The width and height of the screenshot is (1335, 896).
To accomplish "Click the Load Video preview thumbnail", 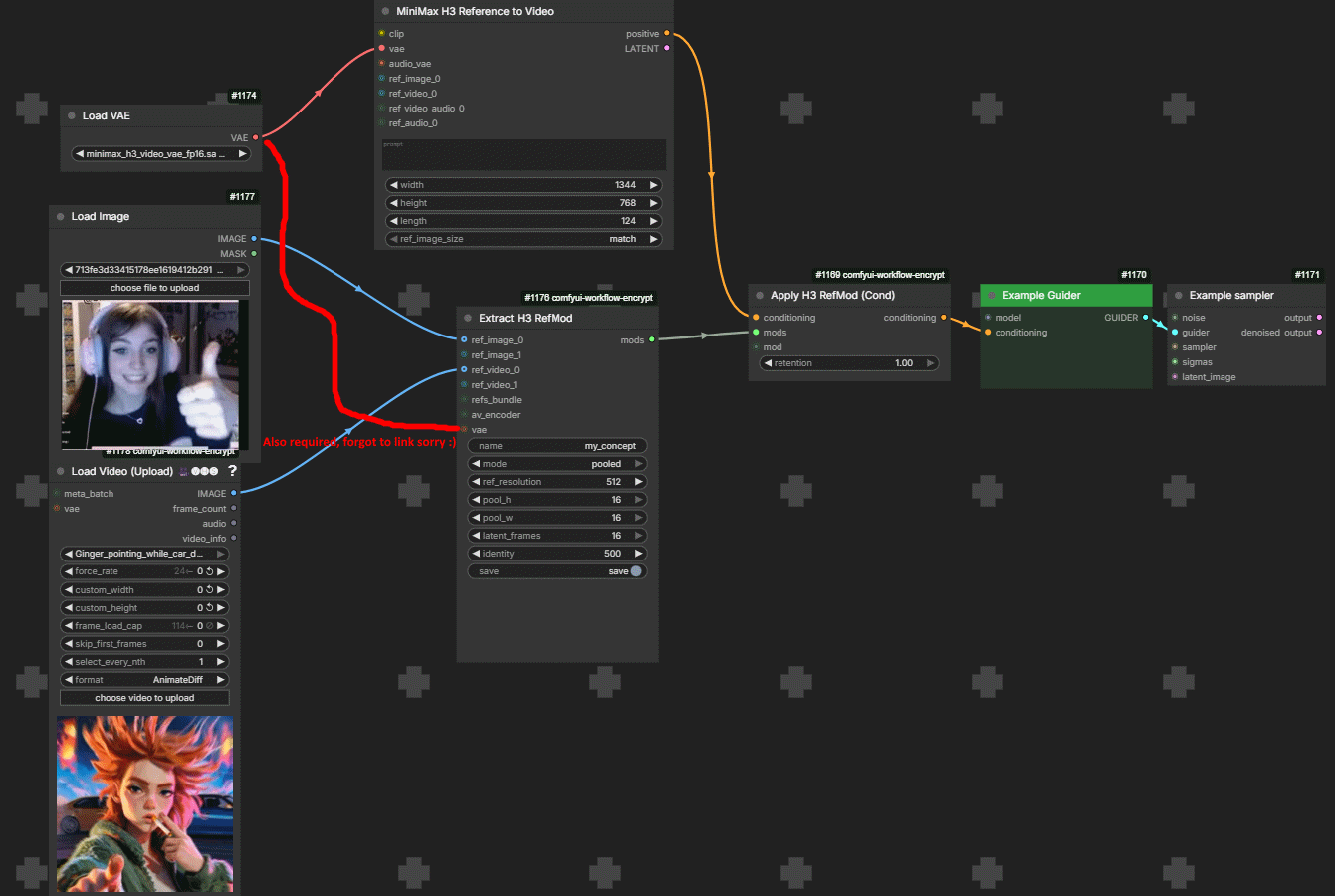I will 145,804.
